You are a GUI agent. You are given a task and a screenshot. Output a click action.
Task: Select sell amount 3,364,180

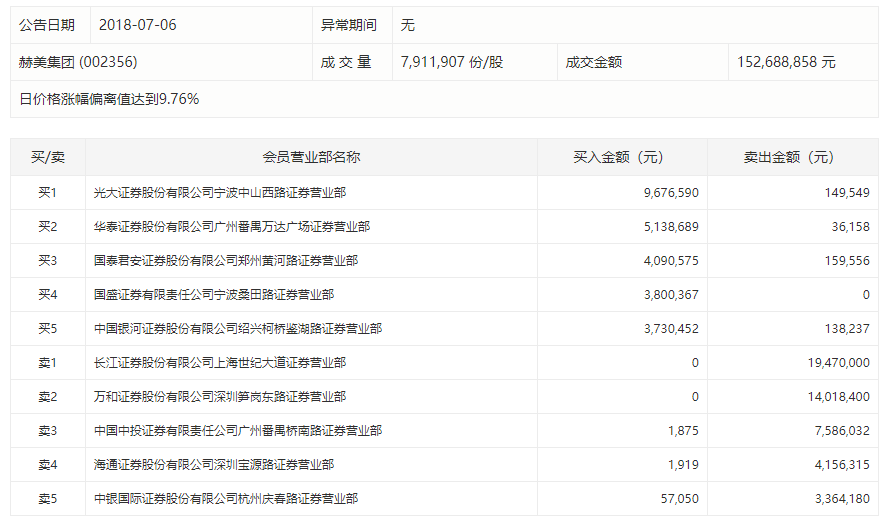coord(842,499)
